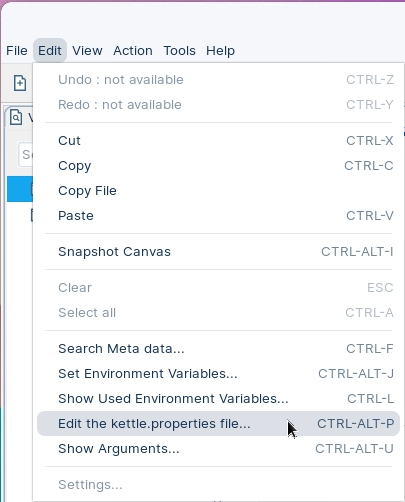
Task: Open the View menu
Action: (x=87, y=51)
